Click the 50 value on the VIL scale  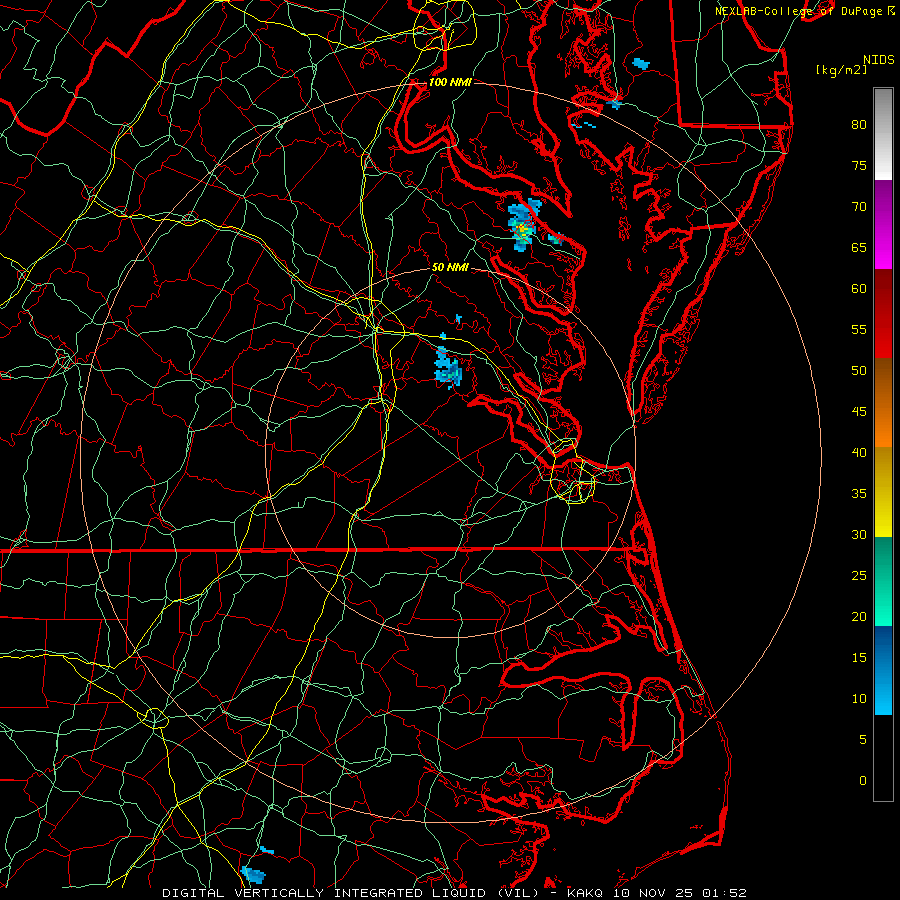click(x=859, y=370)
